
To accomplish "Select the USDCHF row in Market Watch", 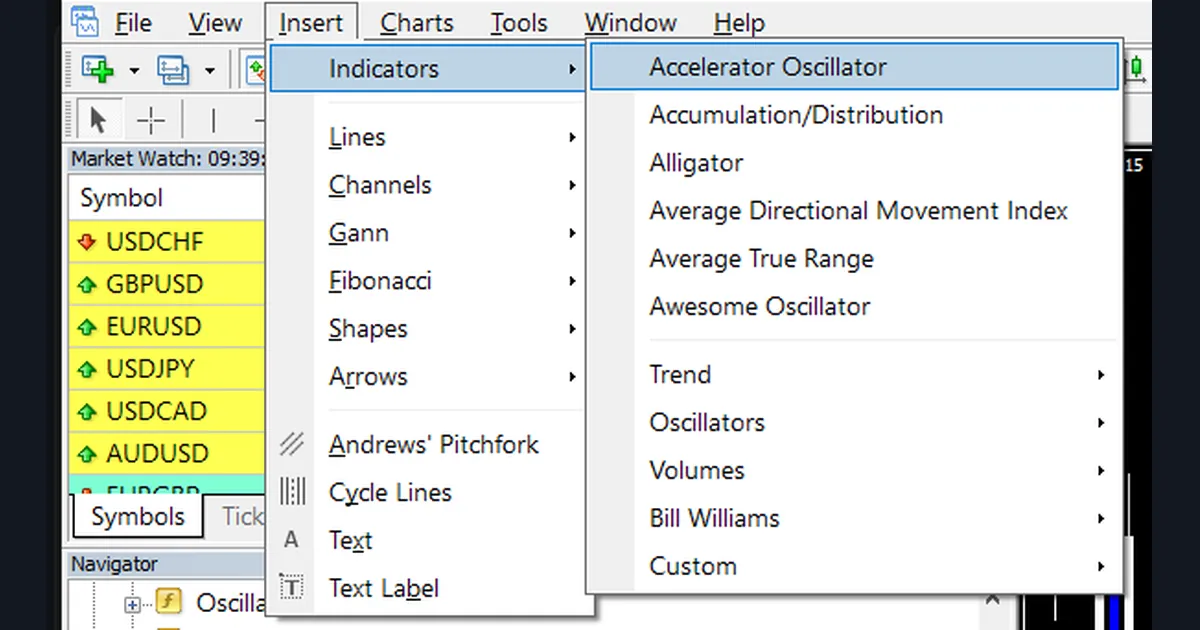I will (167, 242).
